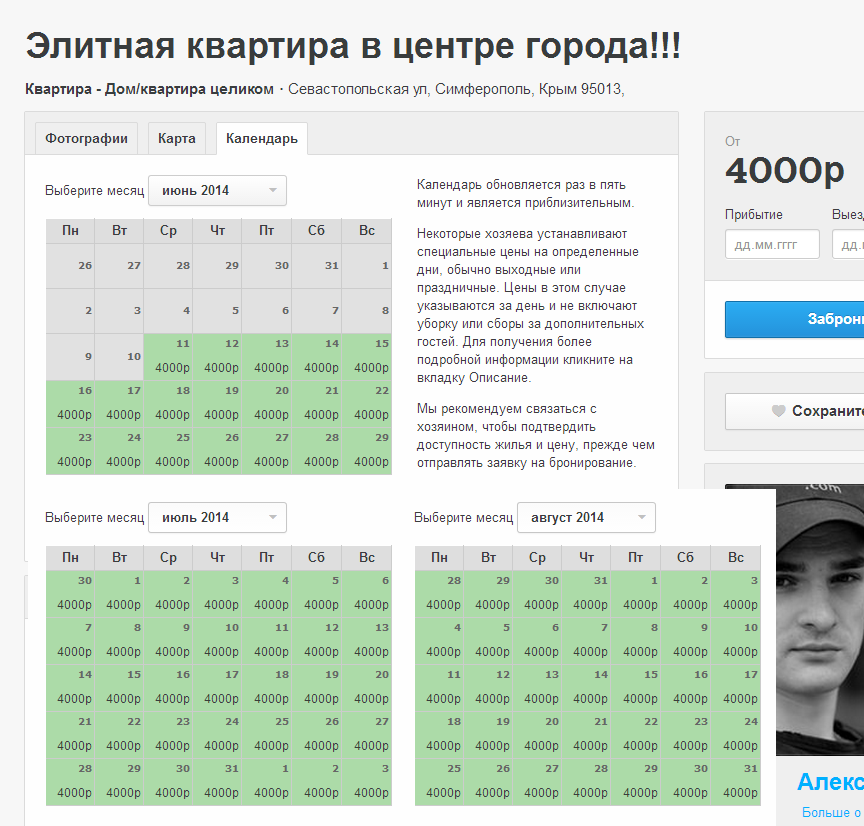The image size is (864, 826).
Task: Pick July 24 in the July calendar
Action: click(x=218, y=735)
